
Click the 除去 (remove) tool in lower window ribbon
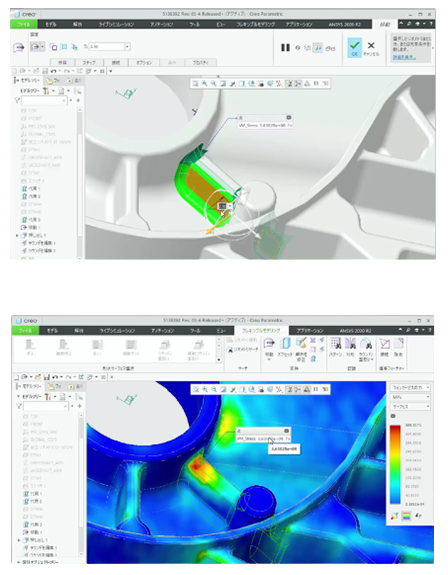coord(399,347)
